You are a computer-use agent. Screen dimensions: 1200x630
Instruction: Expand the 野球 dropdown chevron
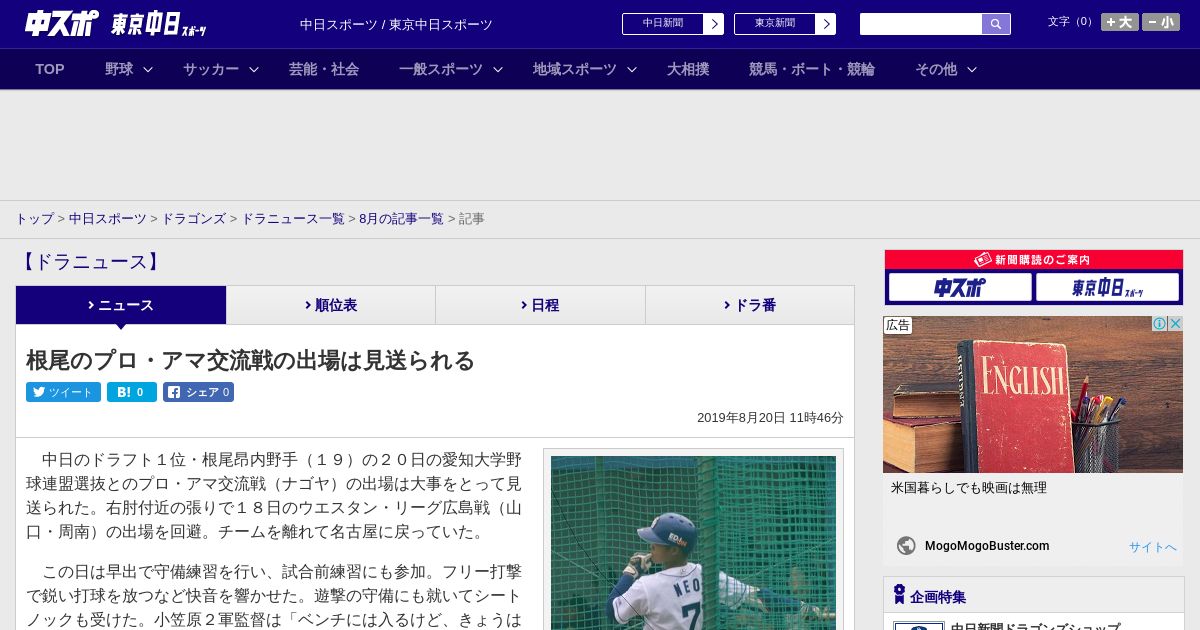pyautogui.click(x=148, y=69)
